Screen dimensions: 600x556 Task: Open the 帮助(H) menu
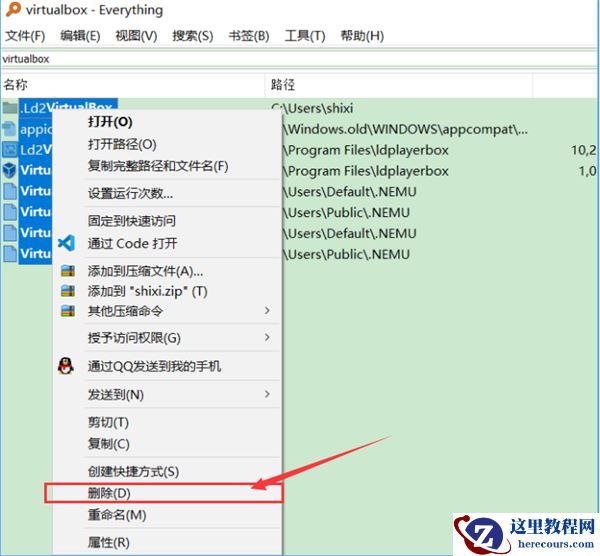tap(362, 36)
